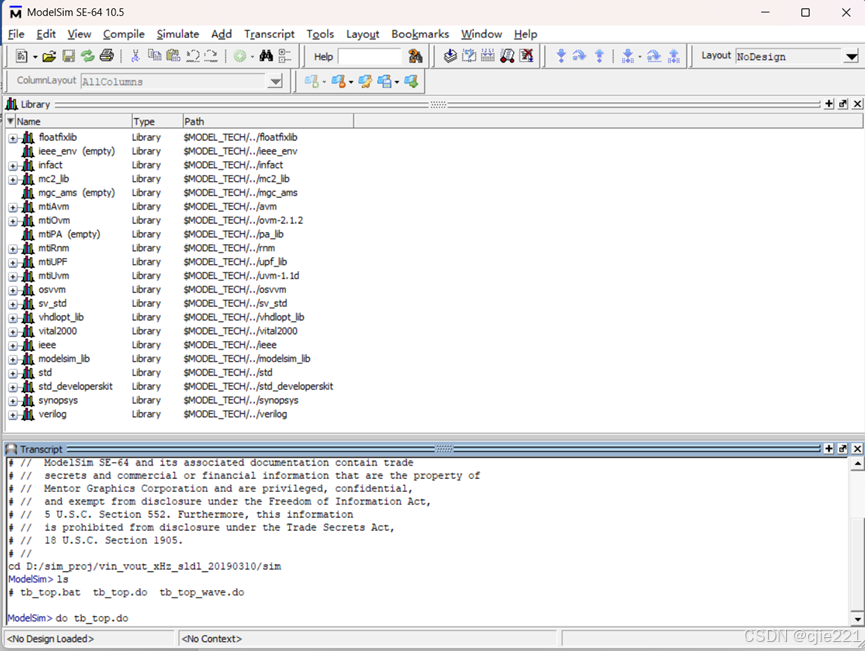Click the Step Over curved-arrow icon

click(x=579, y=56)
